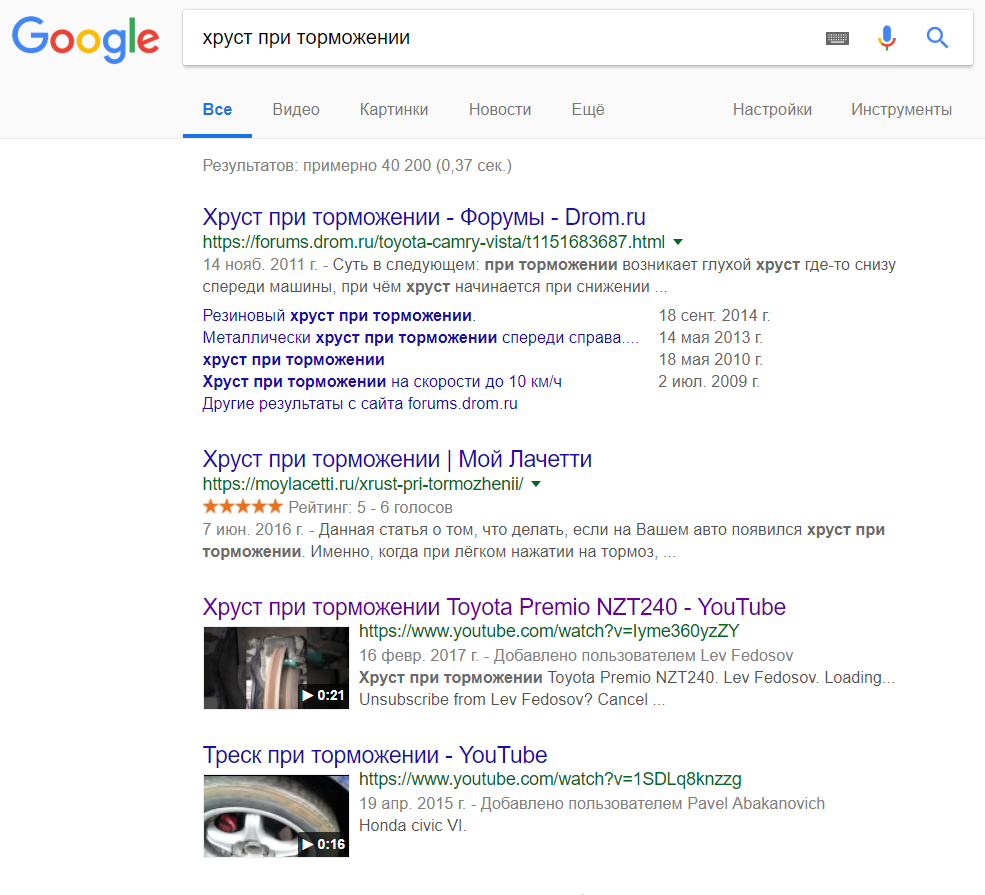The image size is (985, 895).
Task: Click YouTube URL ending Iyme360yzZY
Action: pyautogui.click(x=549, y=631)
